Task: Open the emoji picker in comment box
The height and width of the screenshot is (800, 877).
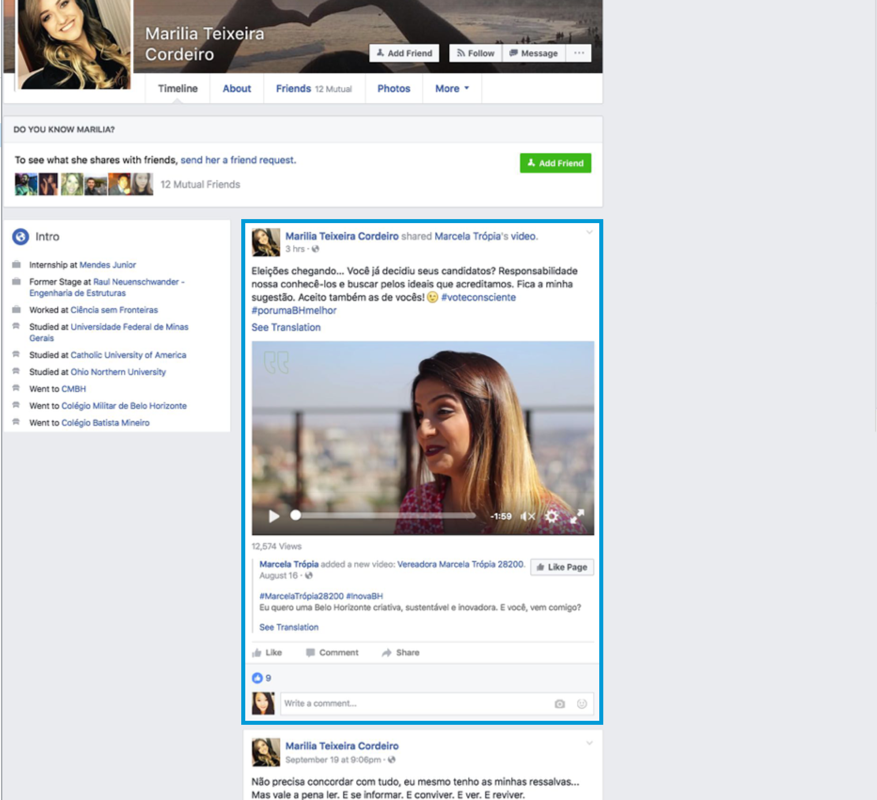Action: coord(582,704)
